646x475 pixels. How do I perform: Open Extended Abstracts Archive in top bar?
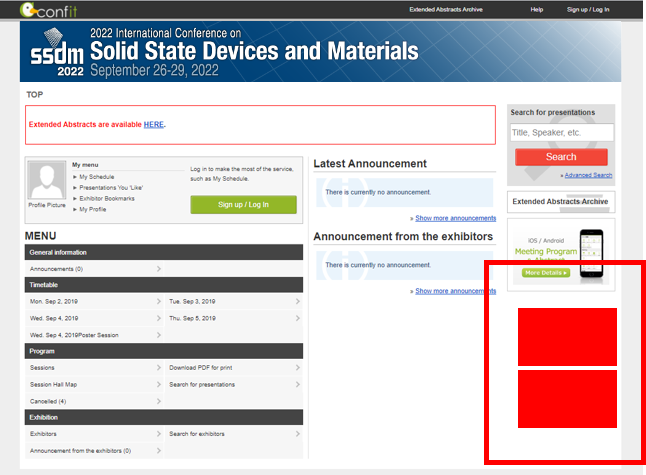(453, 9)
